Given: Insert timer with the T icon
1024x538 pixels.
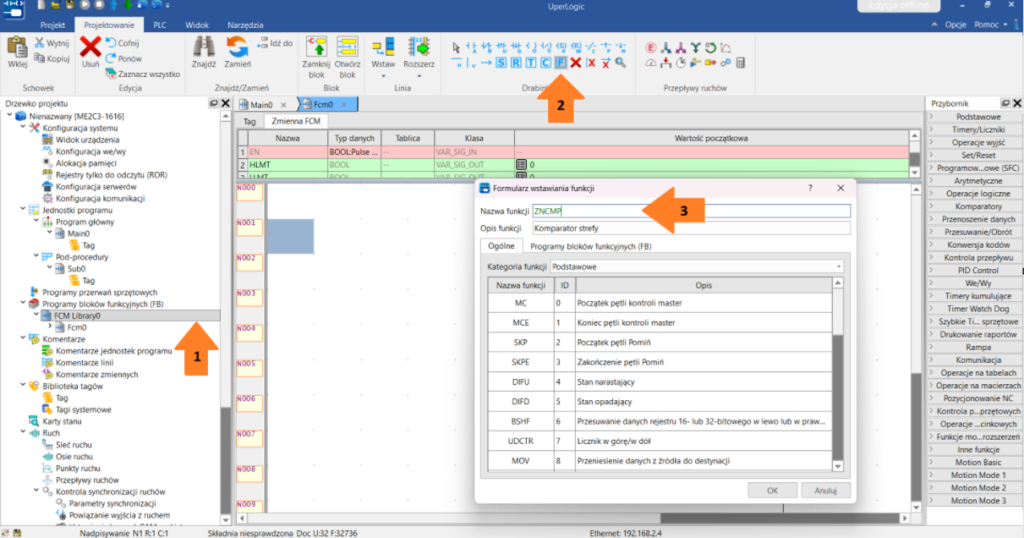Looking at the screenshot, I should (x=530, y=63).
